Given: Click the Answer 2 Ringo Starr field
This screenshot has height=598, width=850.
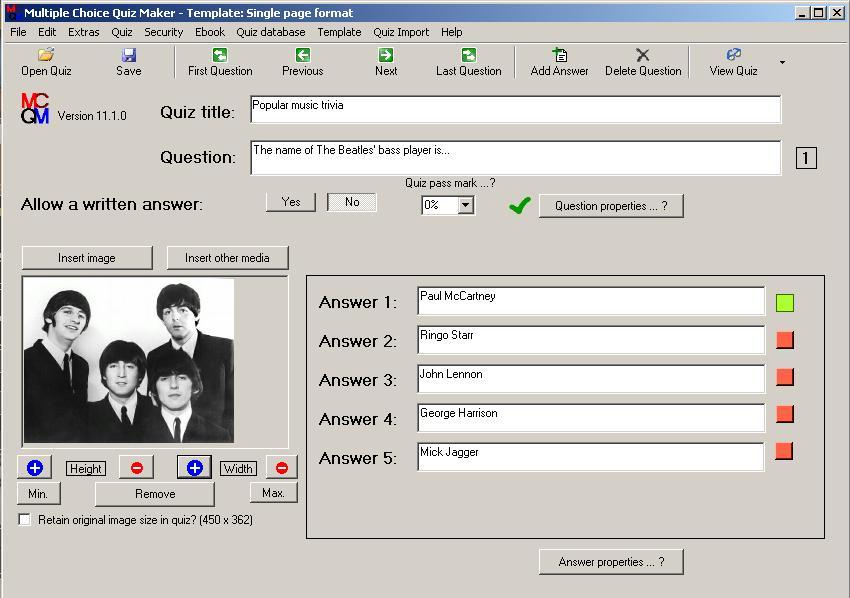Looking at the screenshot, I should click(x=591, y=339).
